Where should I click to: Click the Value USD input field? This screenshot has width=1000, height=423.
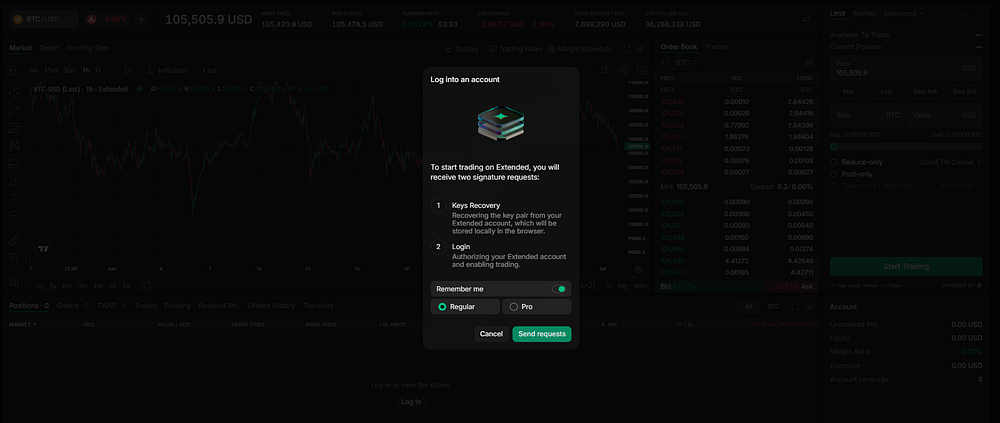(945, 115)
